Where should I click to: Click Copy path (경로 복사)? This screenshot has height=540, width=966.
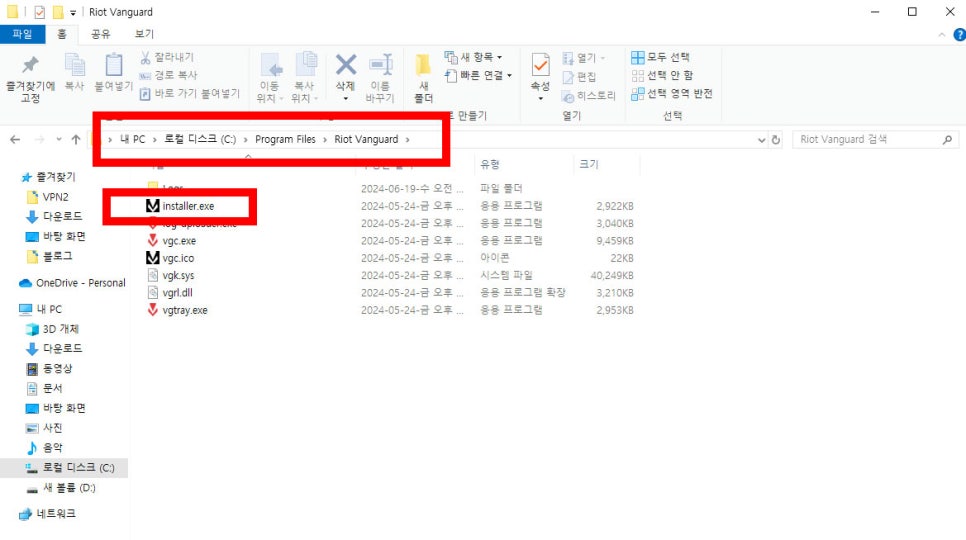point(168,75)
